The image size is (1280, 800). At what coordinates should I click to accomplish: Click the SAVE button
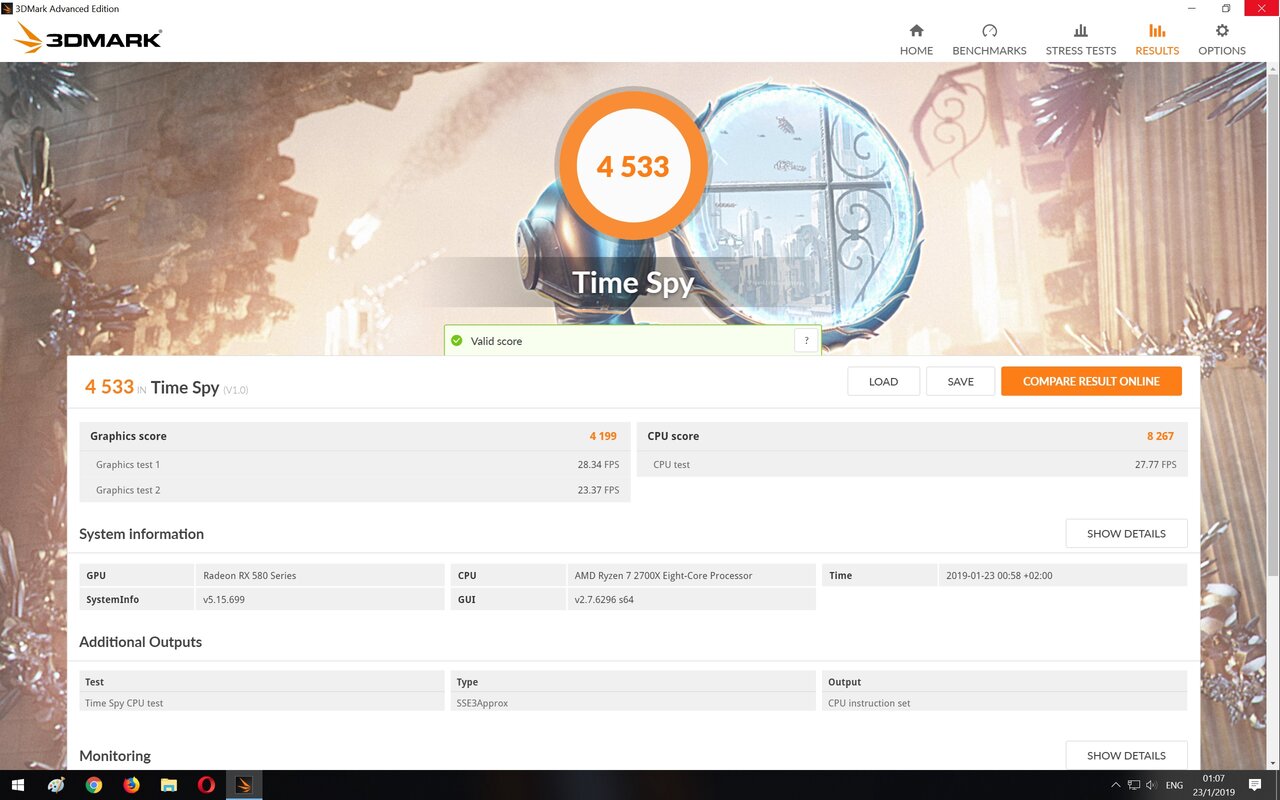click(960, 381)
